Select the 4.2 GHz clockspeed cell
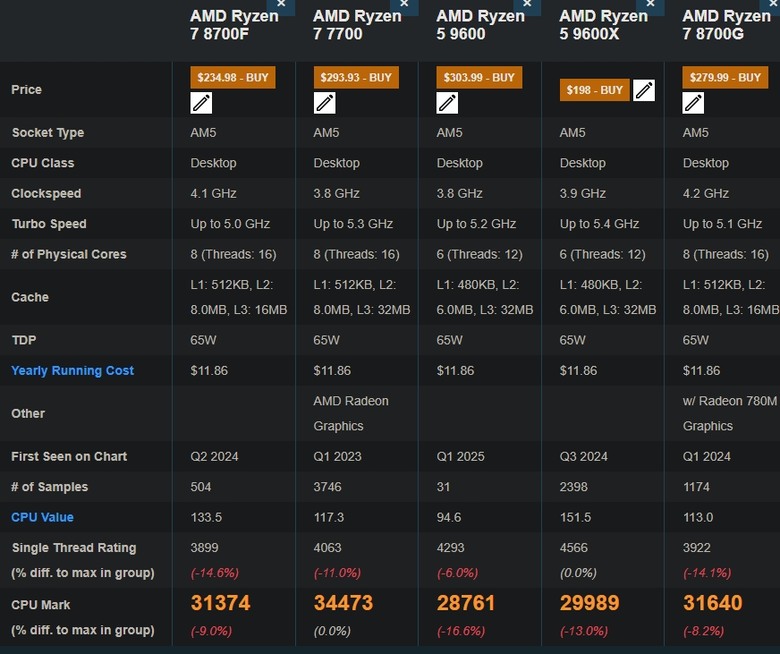This screenshot has height=654, width=780. (706, 193)
